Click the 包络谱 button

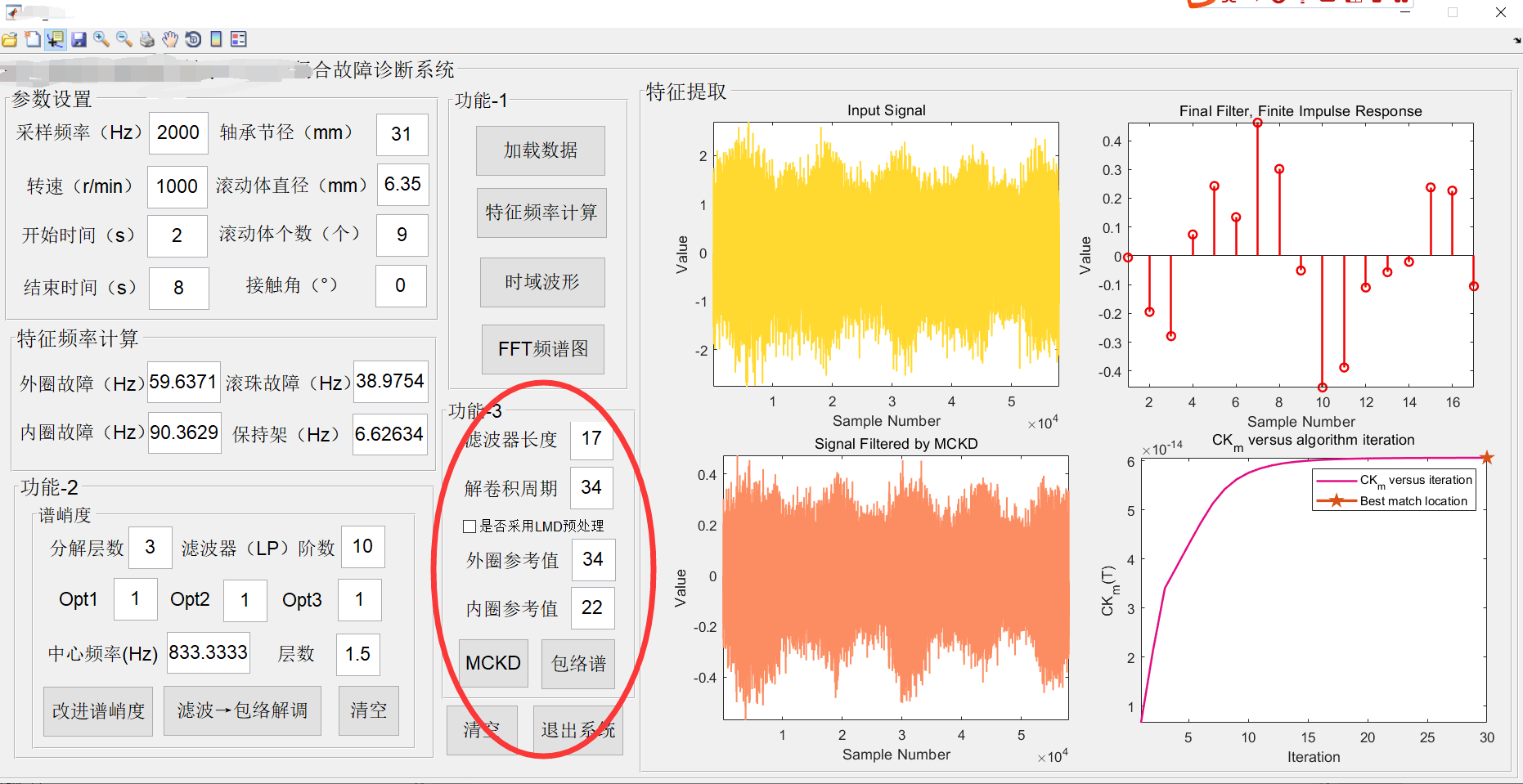point(578,664)
